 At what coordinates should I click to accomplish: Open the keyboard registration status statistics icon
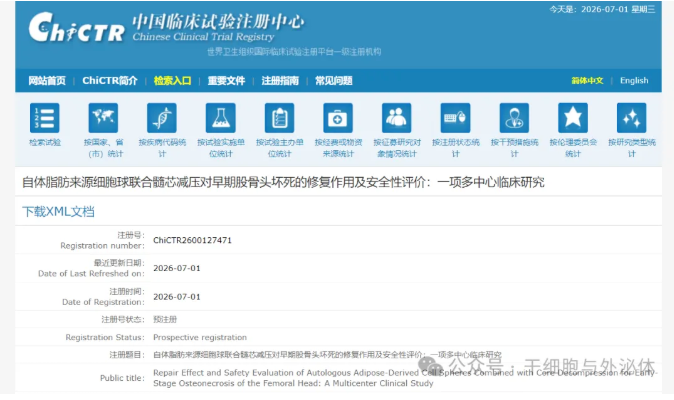(x=455, y=118)
